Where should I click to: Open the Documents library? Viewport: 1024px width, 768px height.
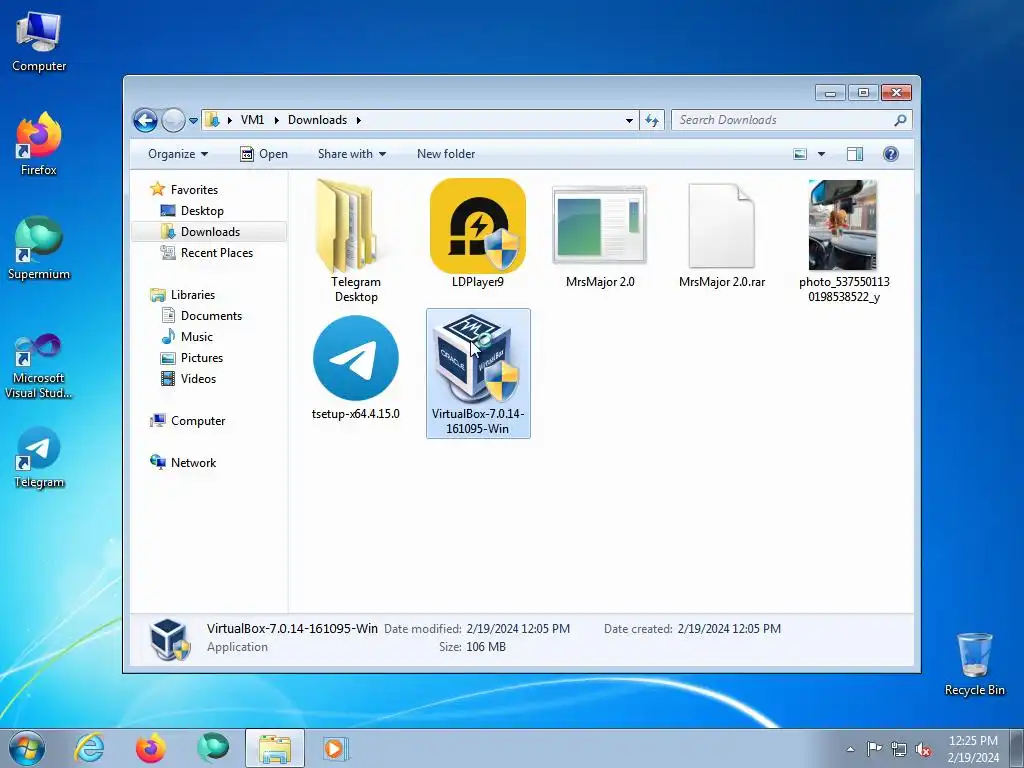(211, 315)
